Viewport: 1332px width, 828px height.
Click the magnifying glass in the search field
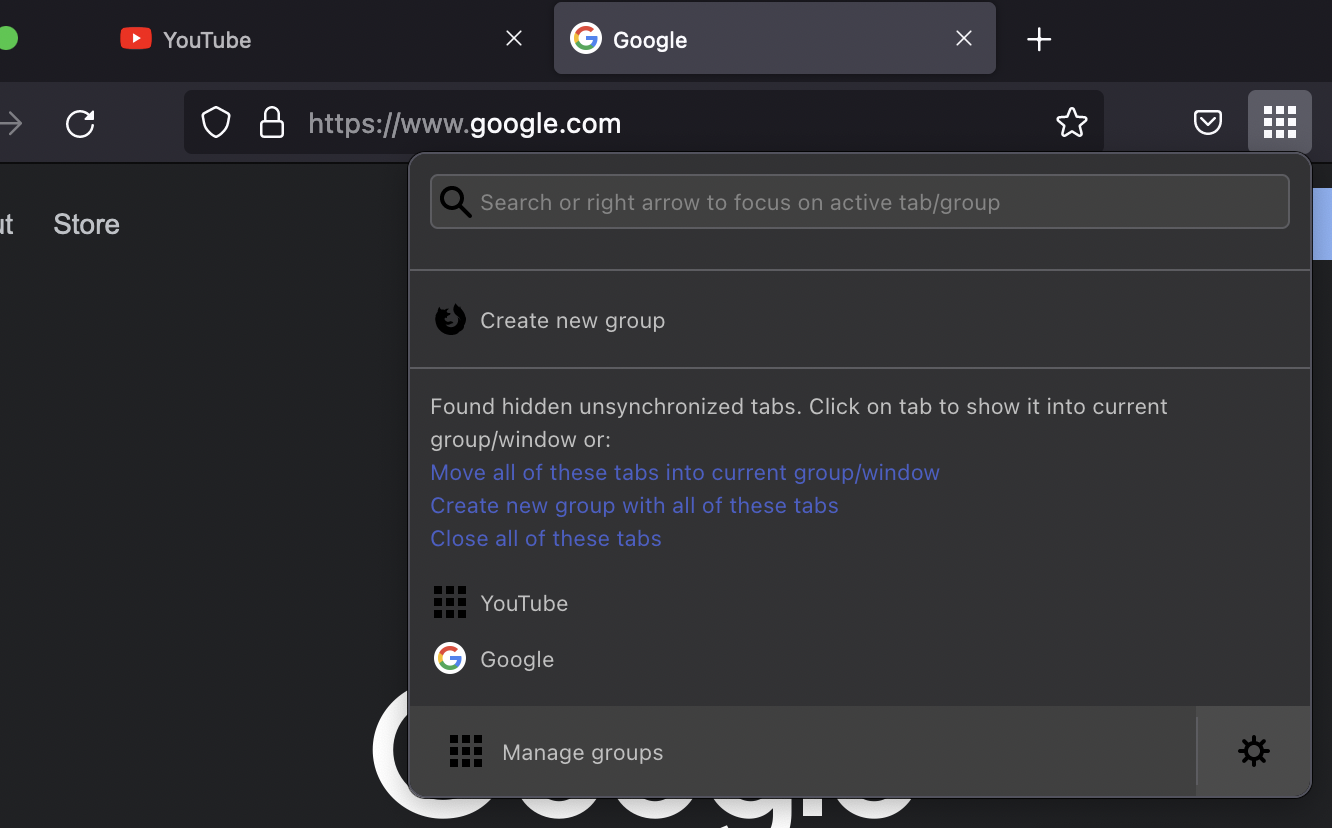[x=455, y=201]
